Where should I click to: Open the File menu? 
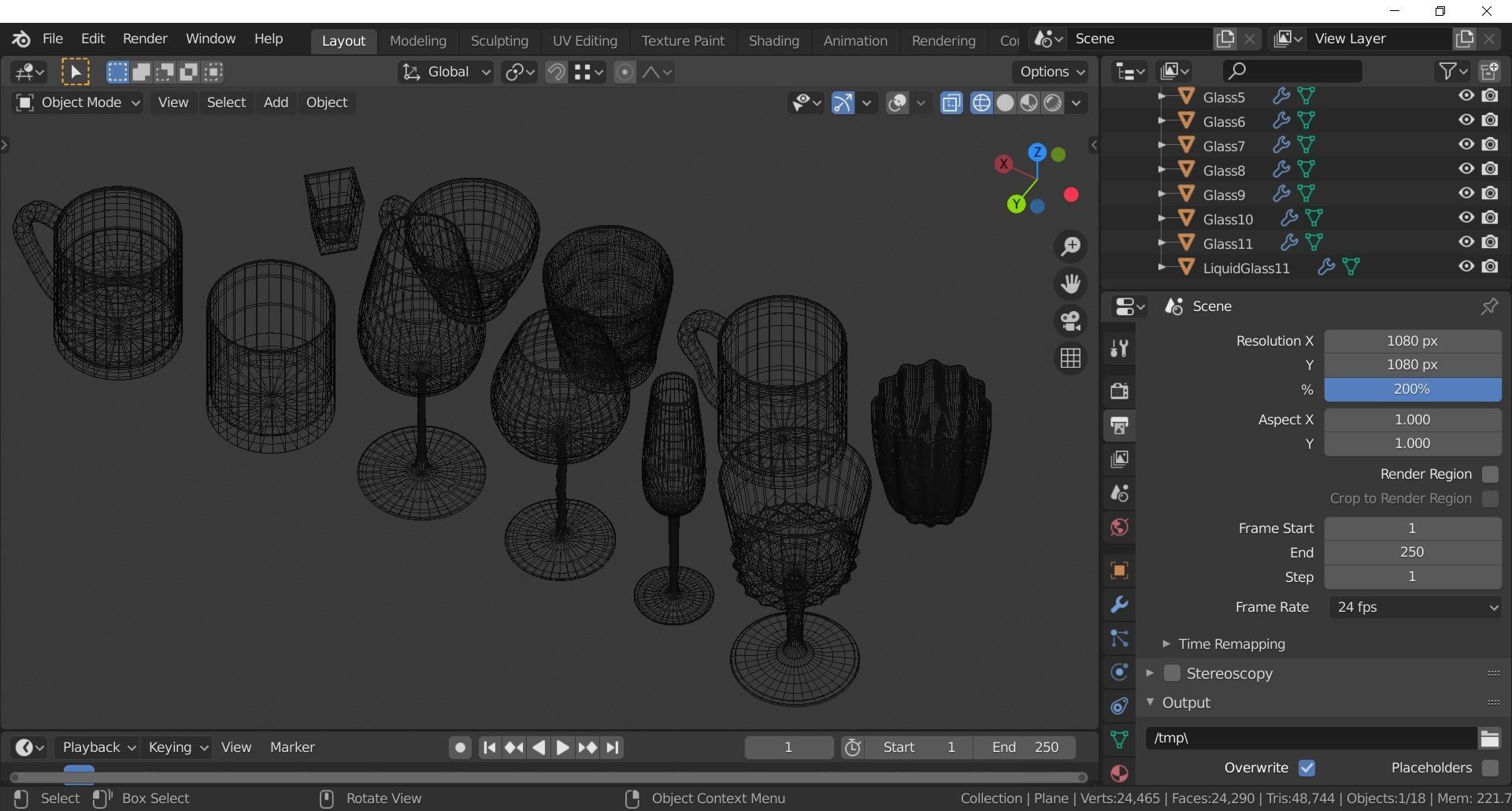click(53, 39)
